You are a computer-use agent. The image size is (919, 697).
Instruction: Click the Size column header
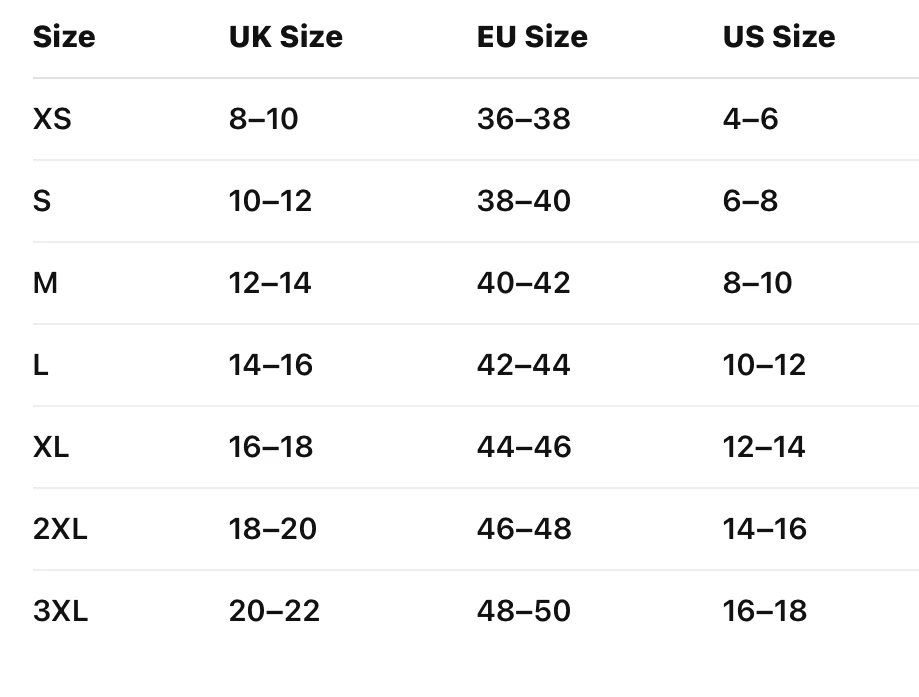64,37
